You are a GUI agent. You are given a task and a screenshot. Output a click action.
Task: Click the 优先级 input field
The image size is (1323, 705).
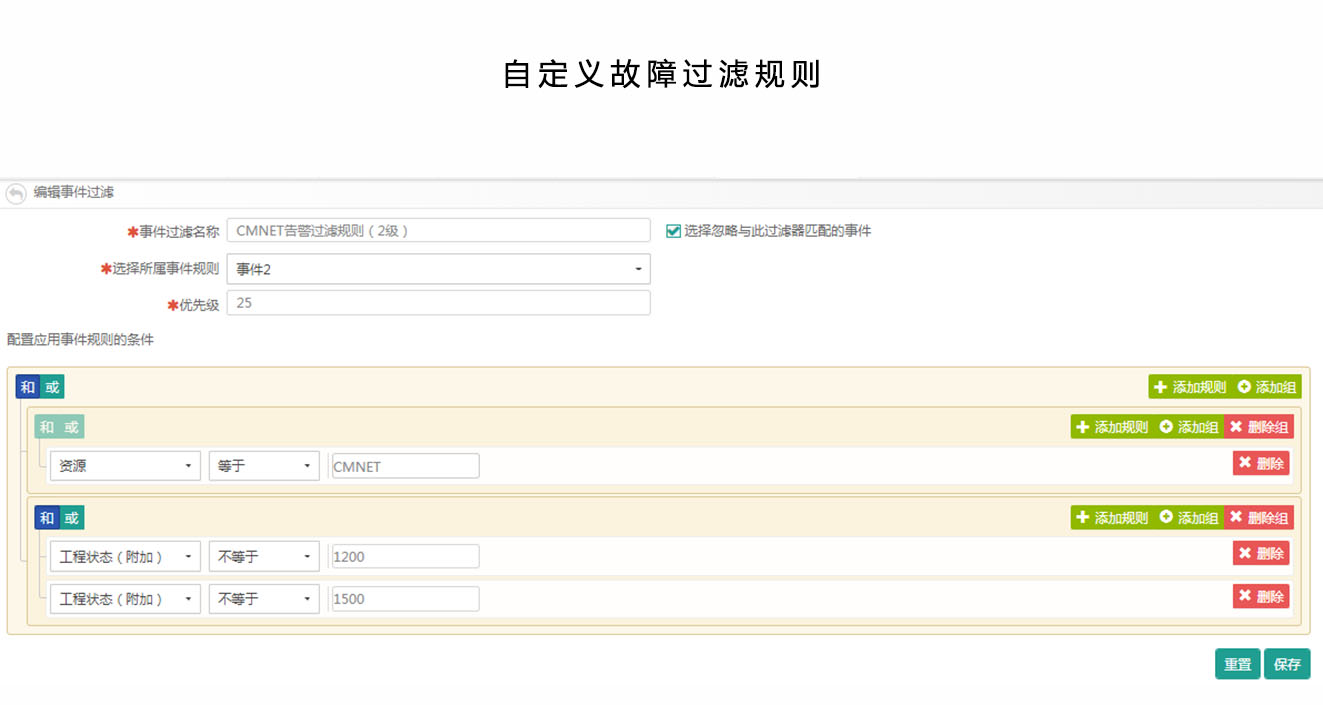[x=438, y=303]
